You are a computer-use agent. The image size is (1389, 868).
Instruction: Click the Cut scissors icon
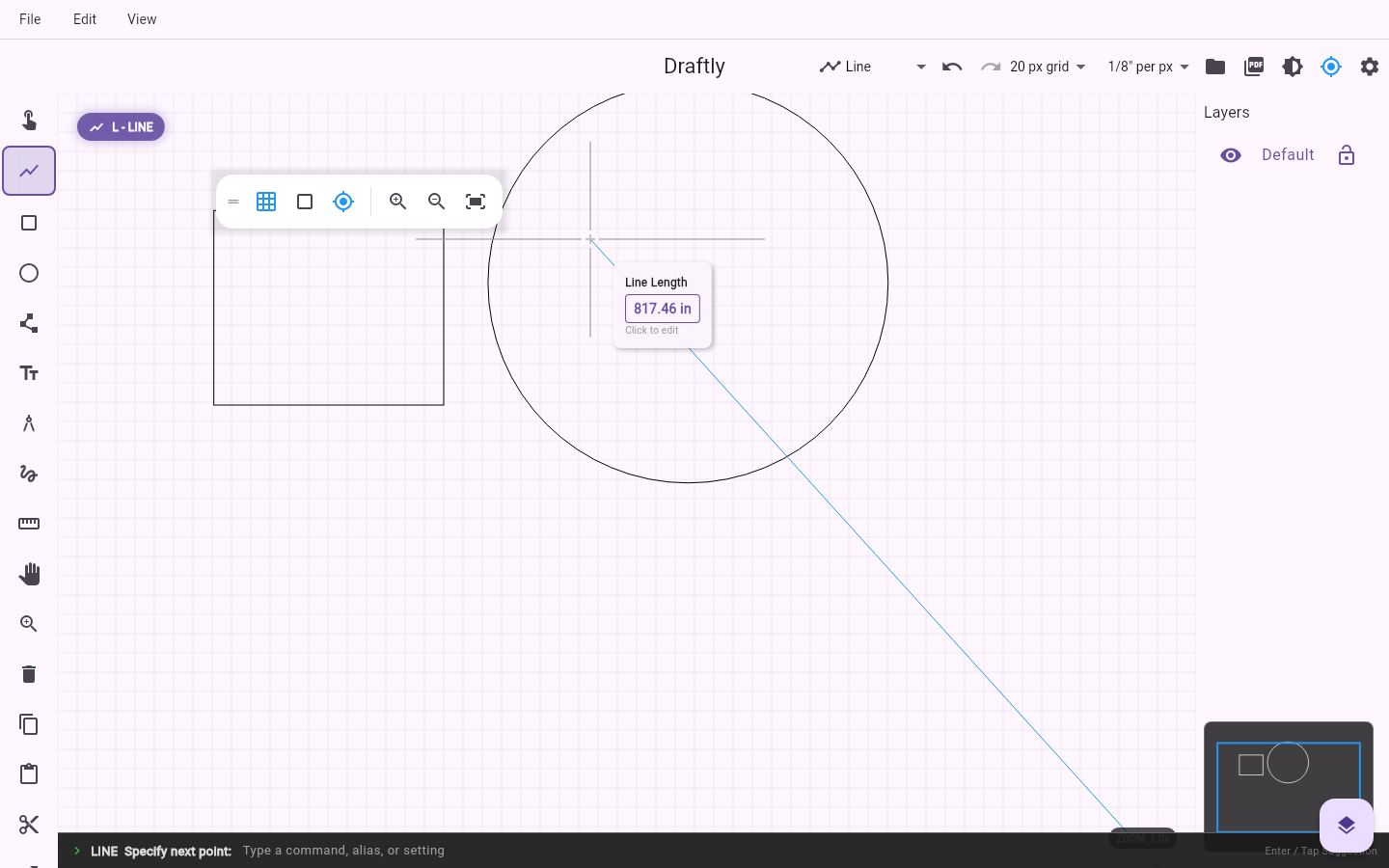click(x=29, y=825)
